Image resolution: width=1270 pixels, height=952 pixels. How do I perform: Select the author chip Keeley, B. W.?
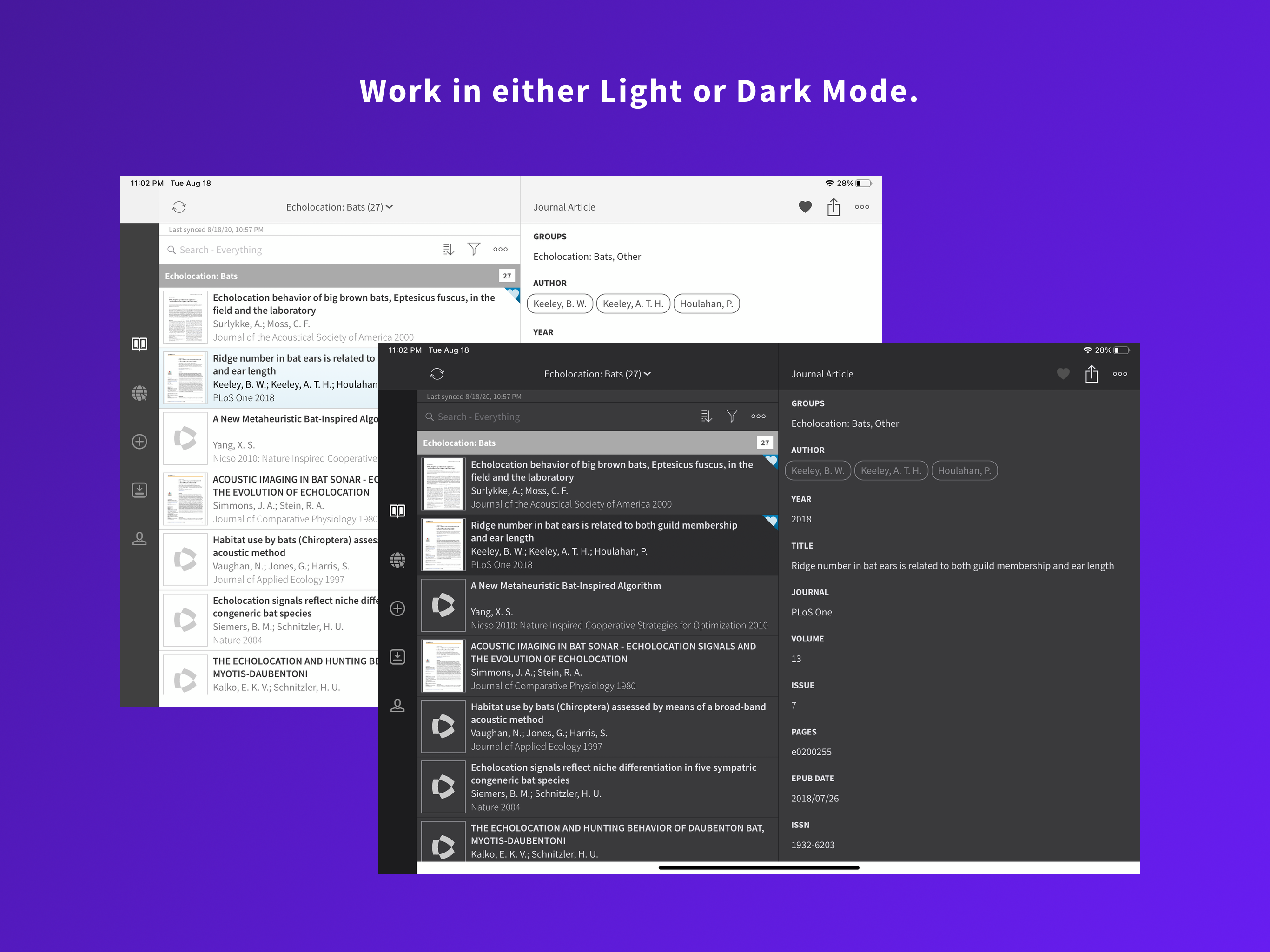818,470
